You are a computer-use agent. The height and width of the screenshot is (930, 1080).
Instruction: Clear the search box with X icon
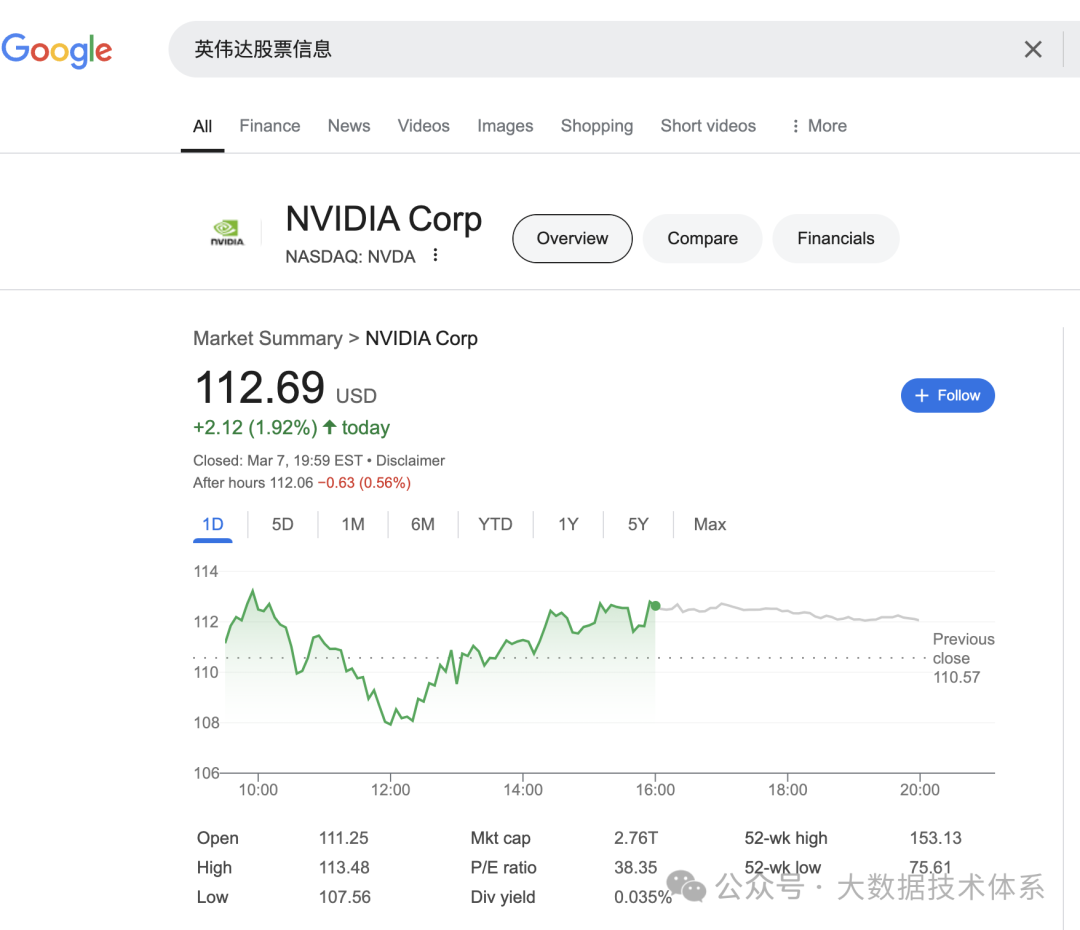(x=1032, y=50)
